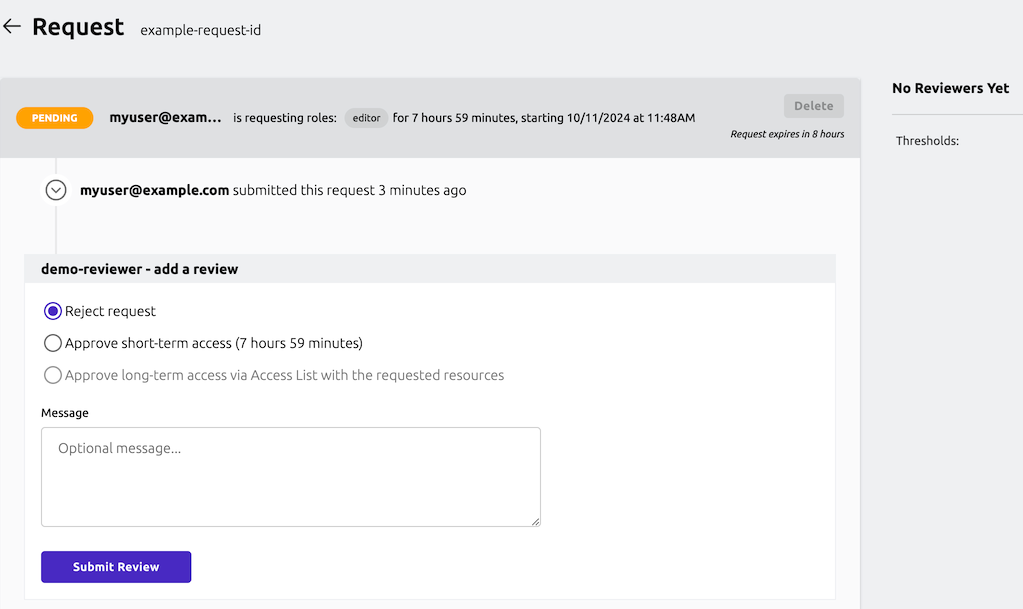Image resolution: width=1023 pixels, height=609 pixels.
Task: Select the Reject request option
Action: click(x=52, y=311)
